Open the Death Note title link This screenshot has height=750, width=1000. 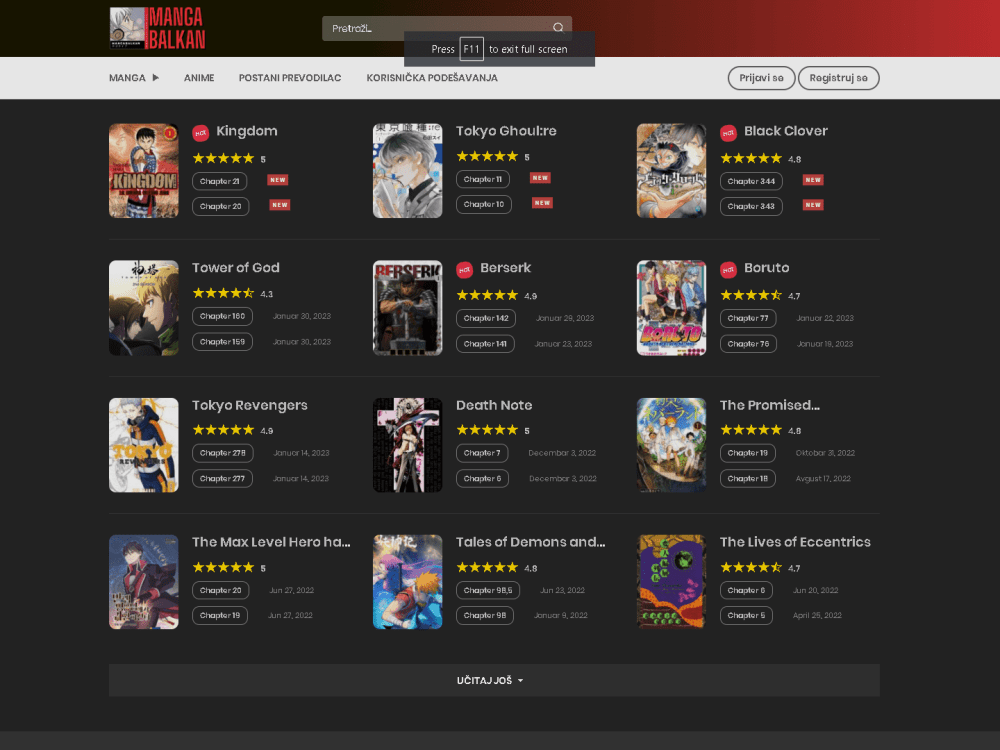[x=494, y=405]
